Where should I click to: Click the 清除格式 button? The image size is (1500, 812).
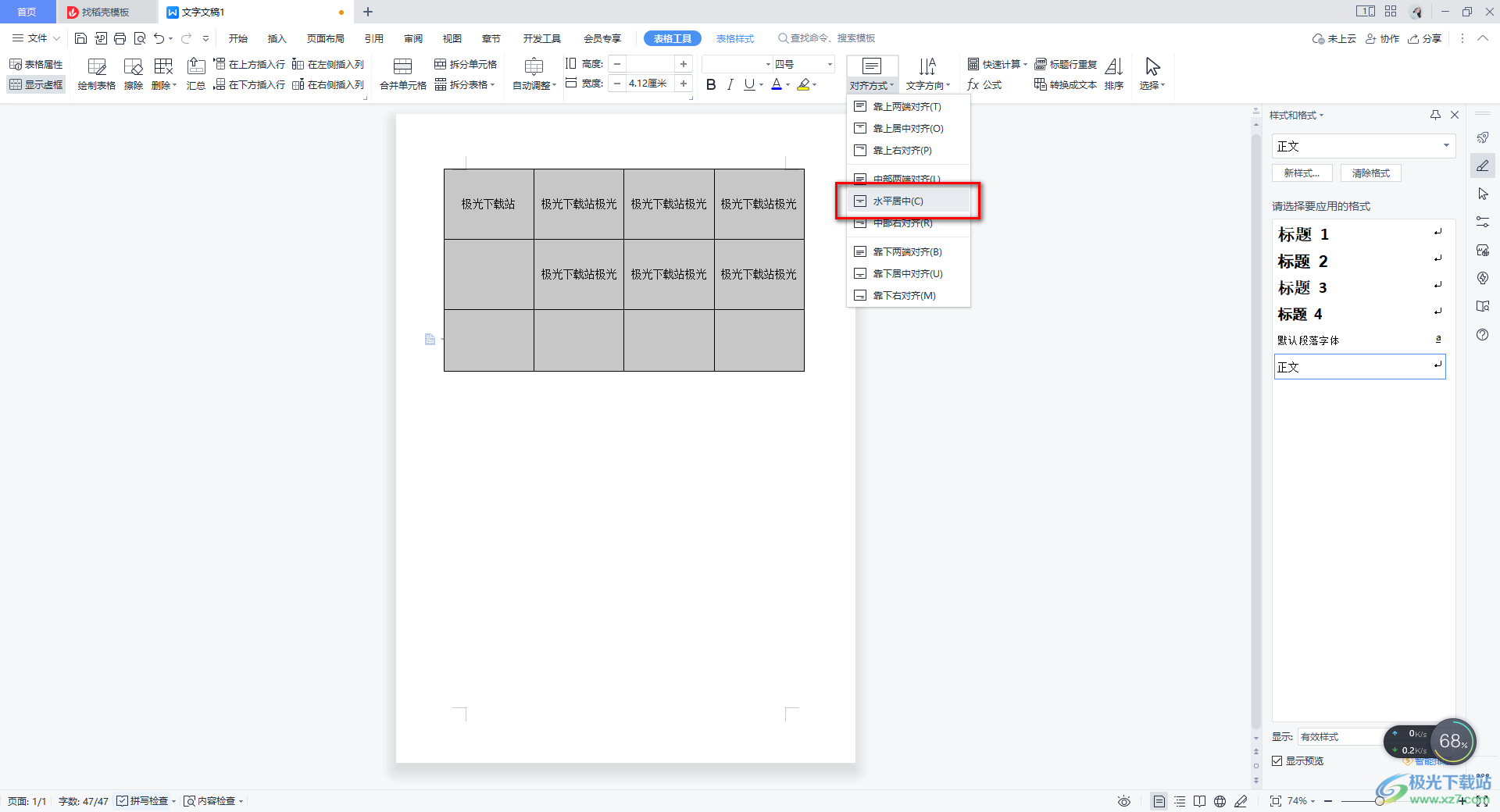[x=1371, y=173]
